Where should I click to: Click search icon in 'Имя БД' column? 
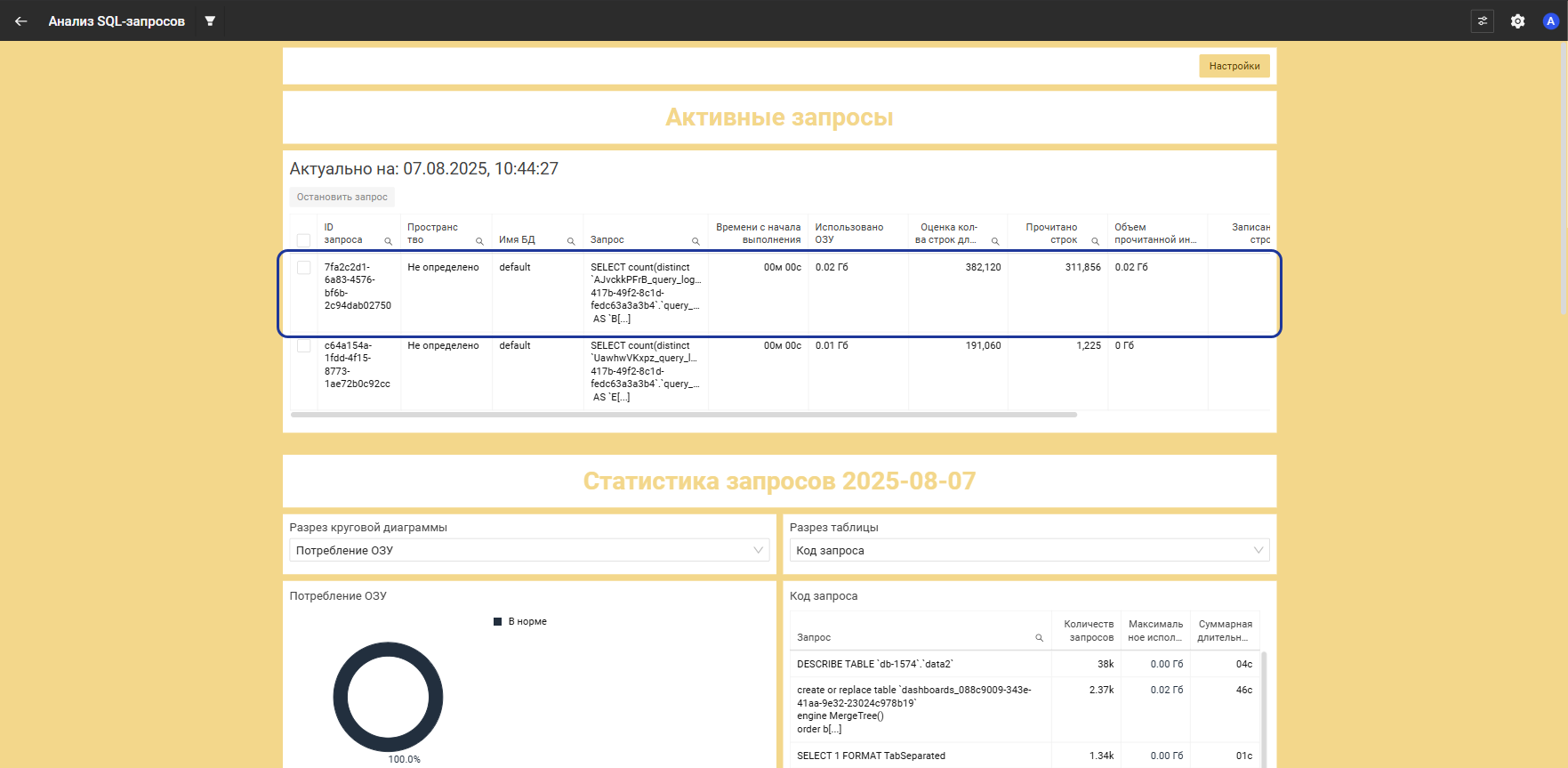[x=571, y=241]
